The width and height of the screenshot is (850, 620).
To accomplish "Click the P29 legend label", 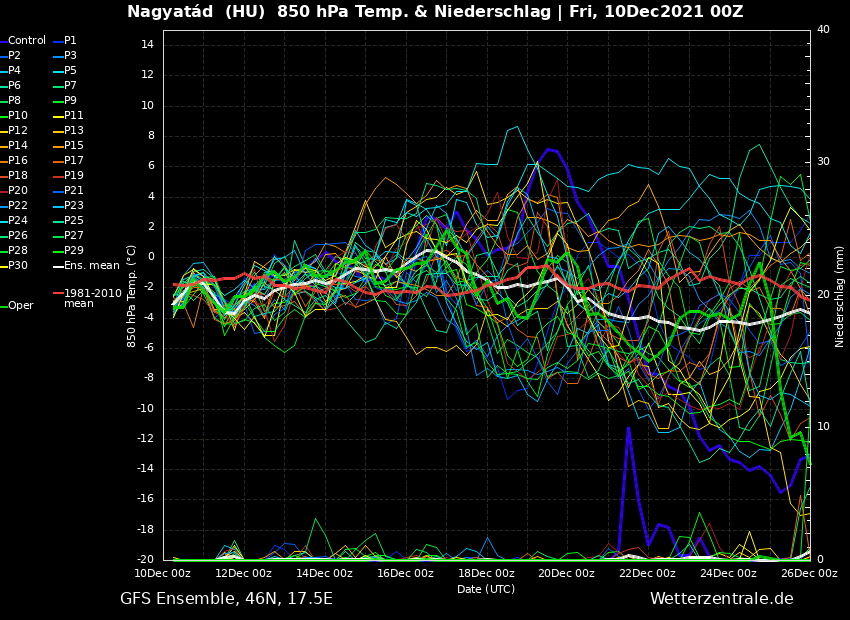I will (73, 251).
